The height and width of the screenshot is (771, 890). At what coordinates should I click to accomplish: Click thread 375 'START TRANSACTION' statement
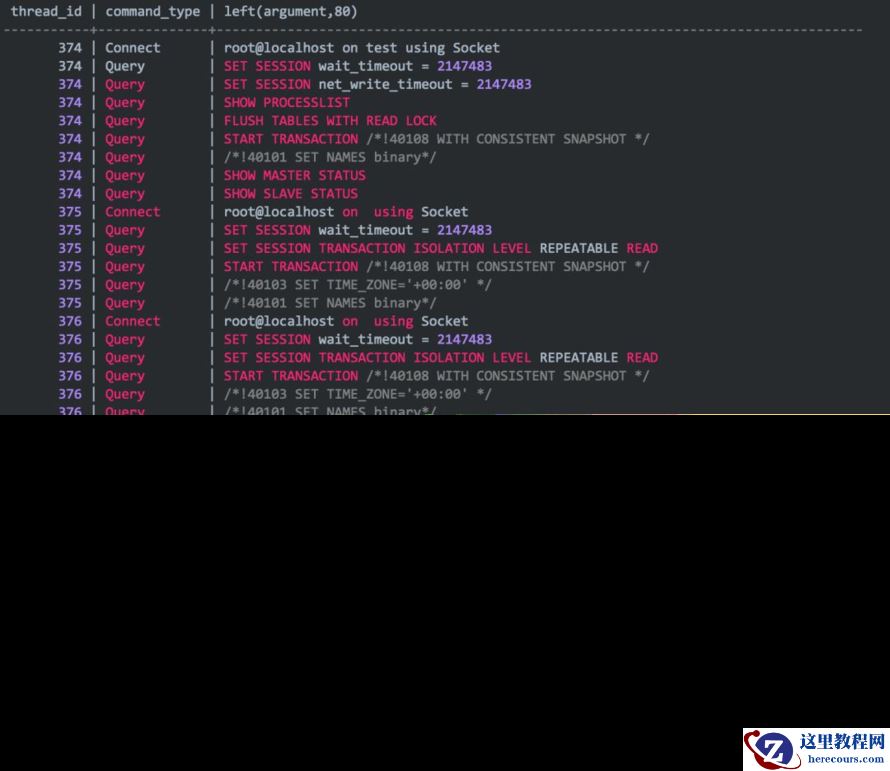[436, 266]
